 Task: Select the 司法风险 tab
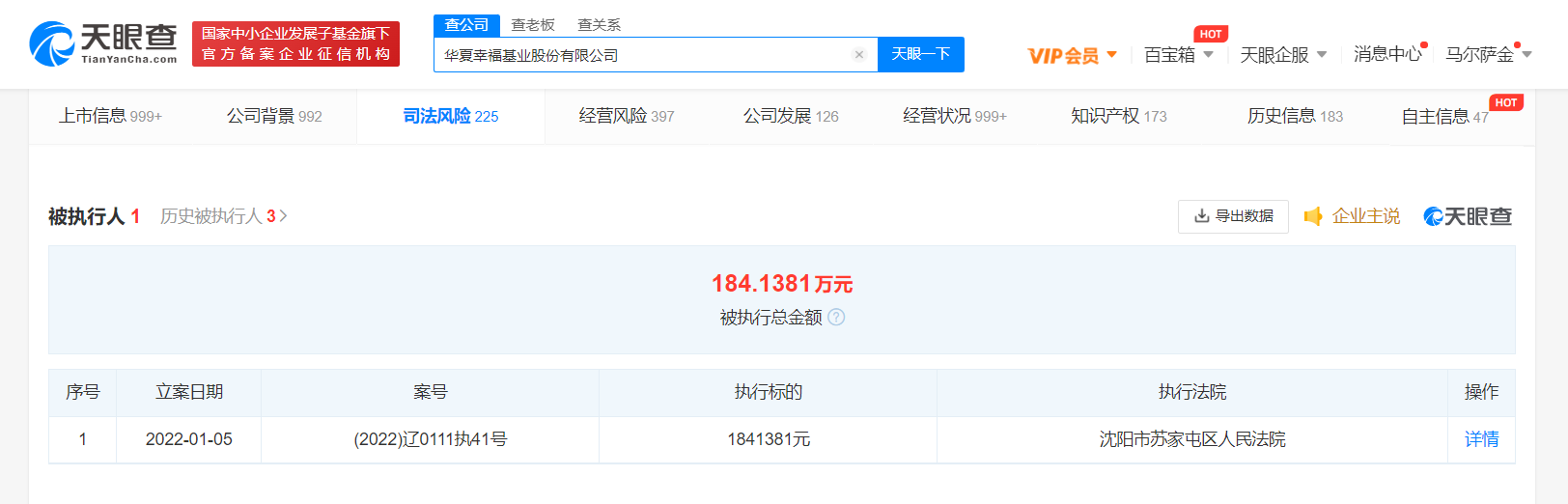coord(451,116)
